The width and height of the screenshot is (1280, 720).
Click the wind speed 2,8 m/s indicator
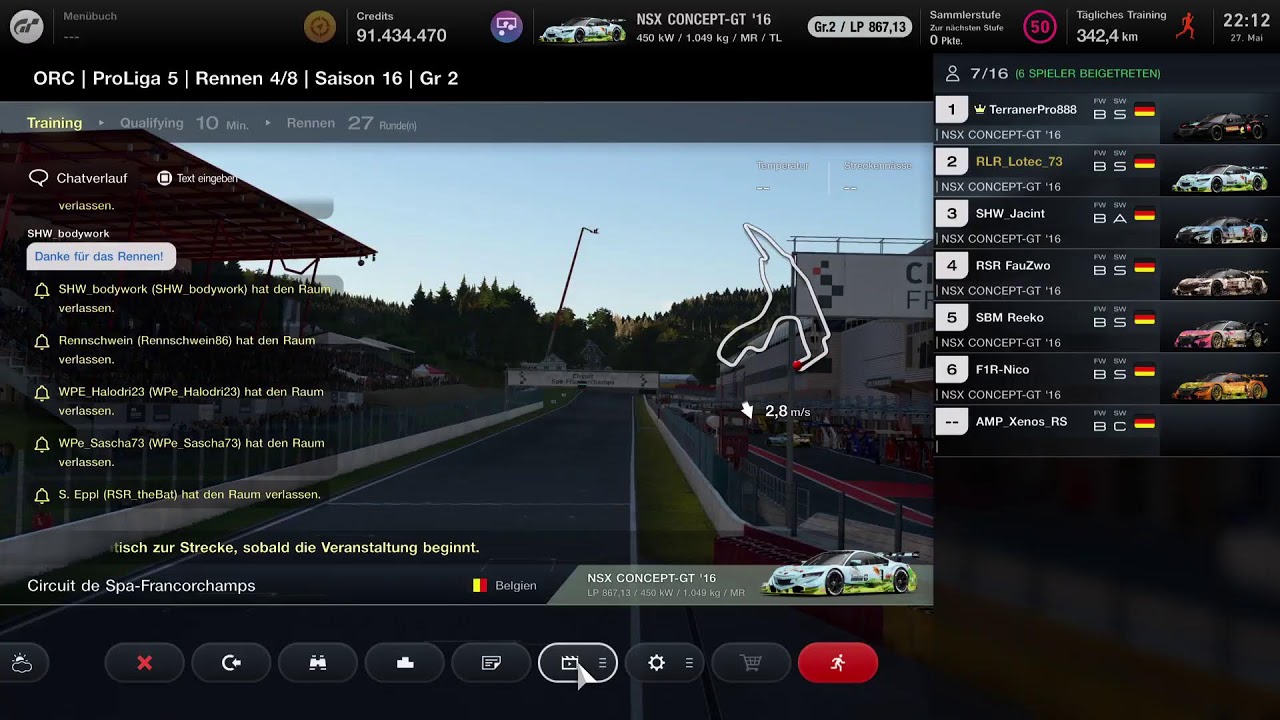[x=776, y=411]
